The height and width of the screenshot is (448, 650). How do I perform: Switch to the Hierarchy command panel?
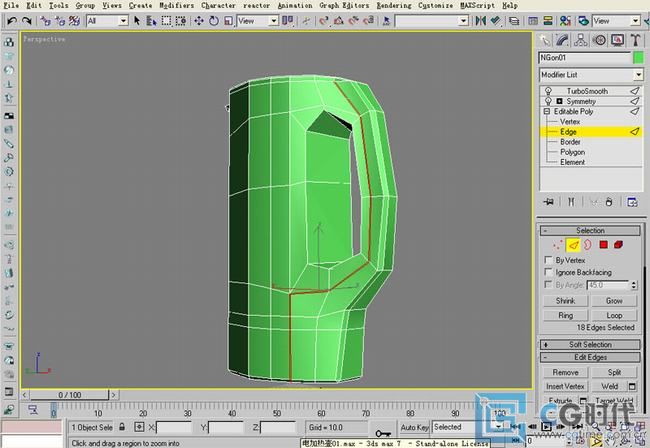[580, 40]
